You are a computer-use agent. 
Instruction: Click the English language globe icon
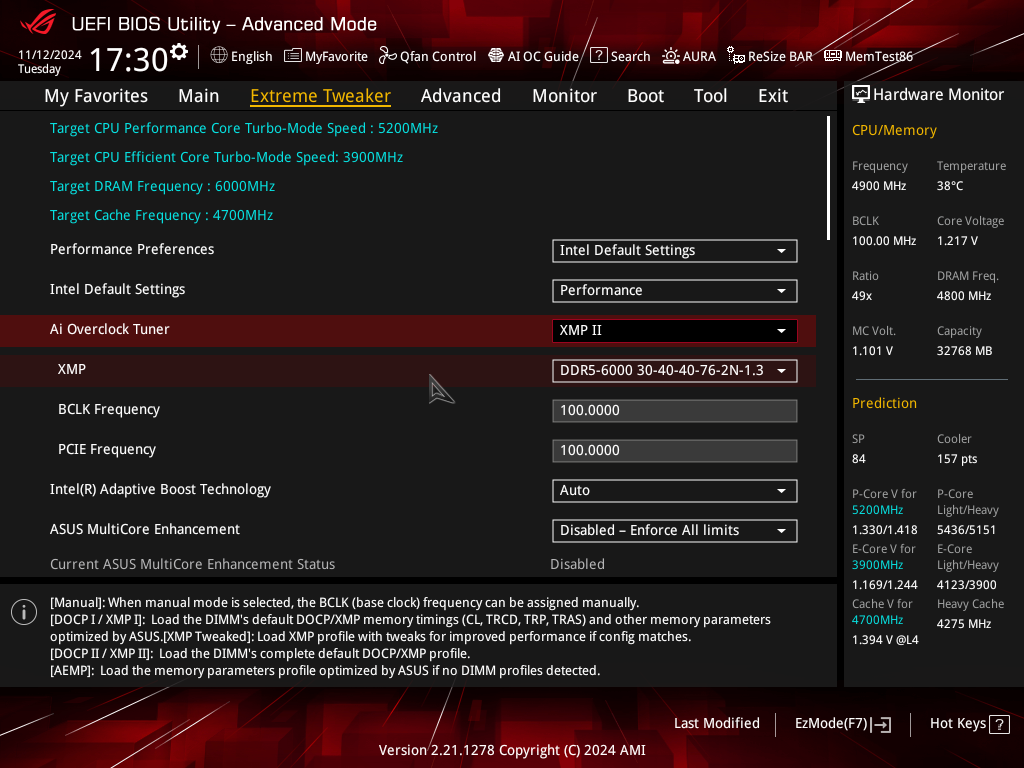219,56
